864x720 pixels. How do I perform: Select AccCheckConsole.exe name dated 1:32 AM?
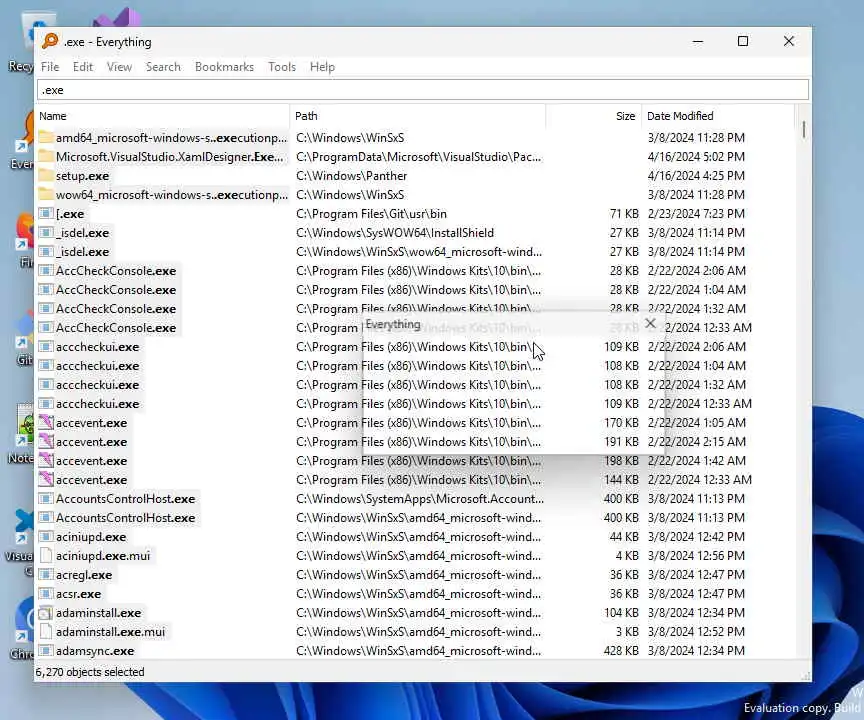coord(116,308)
